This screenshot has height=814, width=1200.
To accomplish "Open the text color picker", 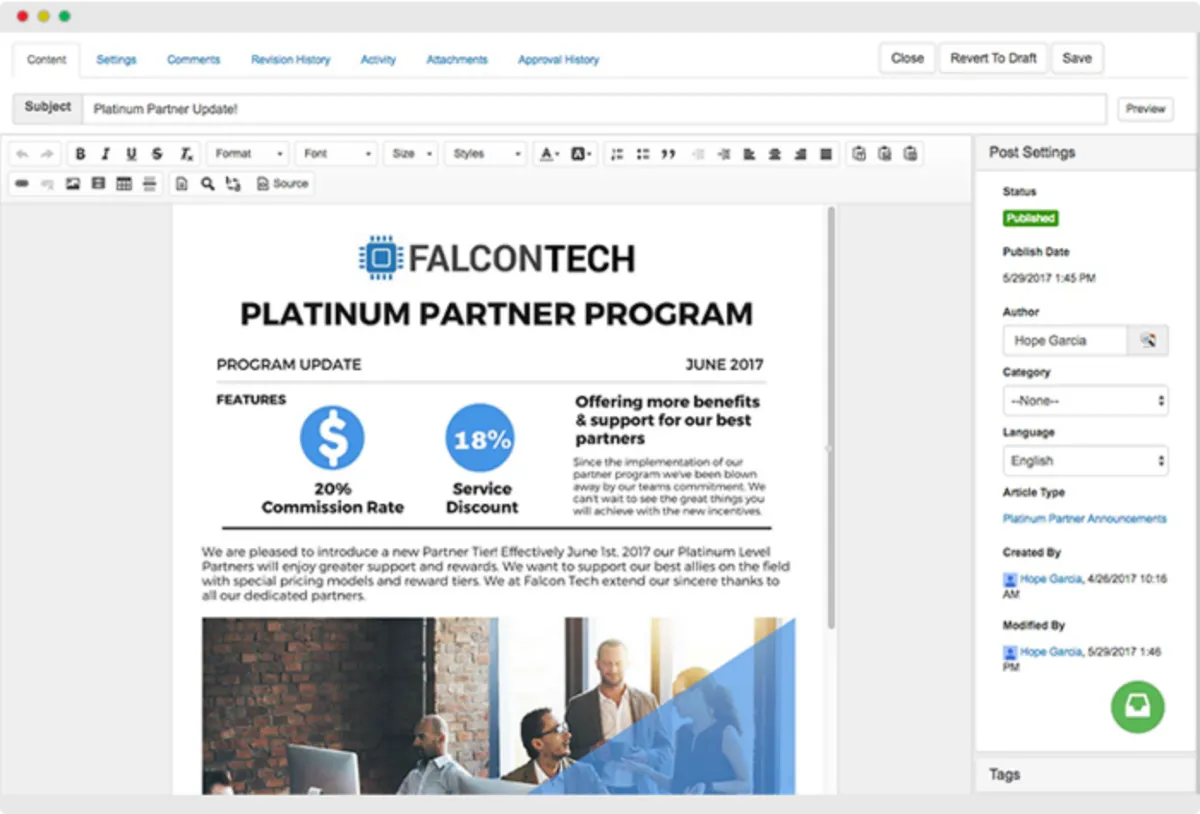I will tap(549, 154).
